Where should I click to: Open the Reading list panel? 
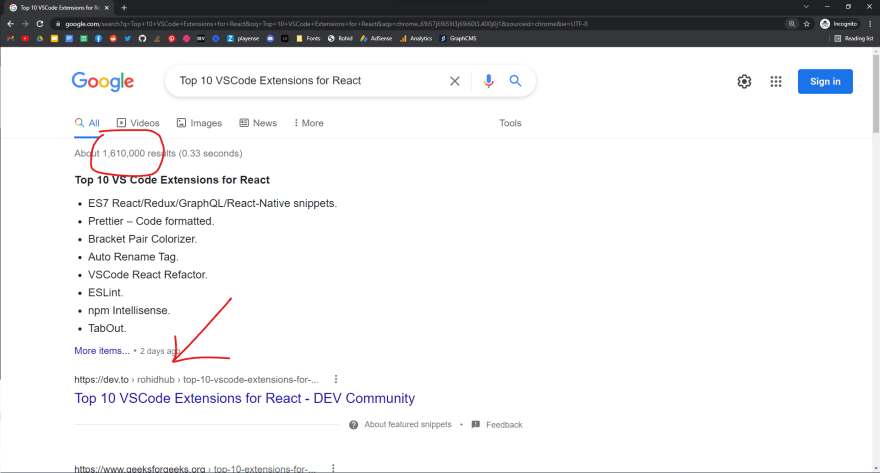click(x=854, y=39)
